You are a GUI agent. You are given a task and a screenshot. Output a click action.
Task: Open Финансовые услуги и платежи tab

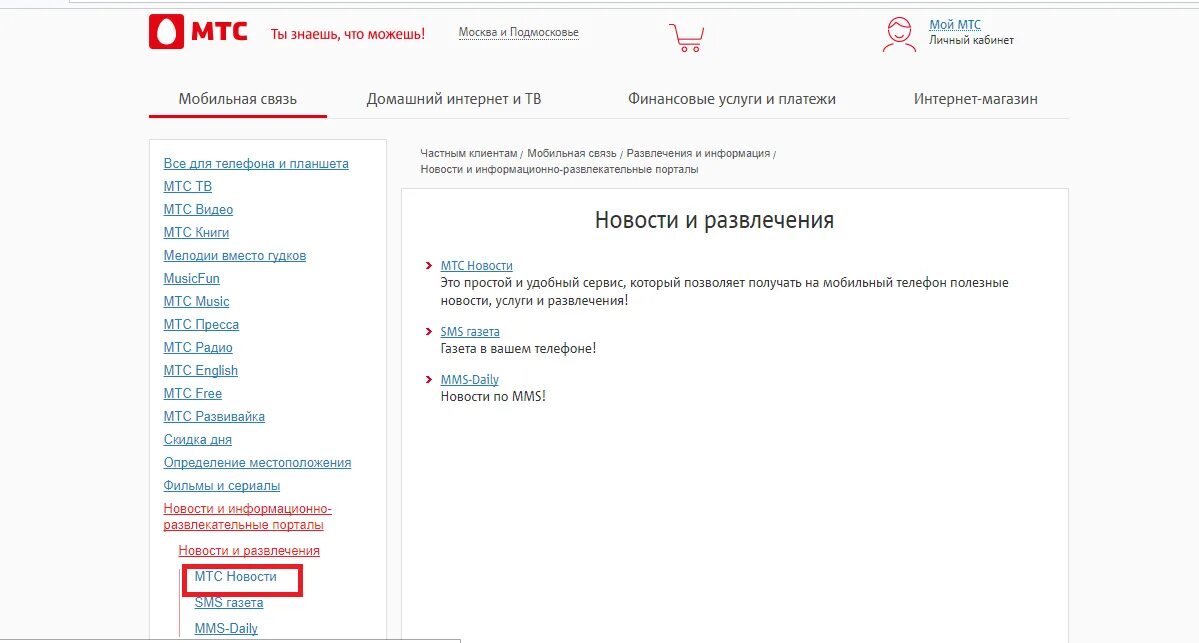732,99
